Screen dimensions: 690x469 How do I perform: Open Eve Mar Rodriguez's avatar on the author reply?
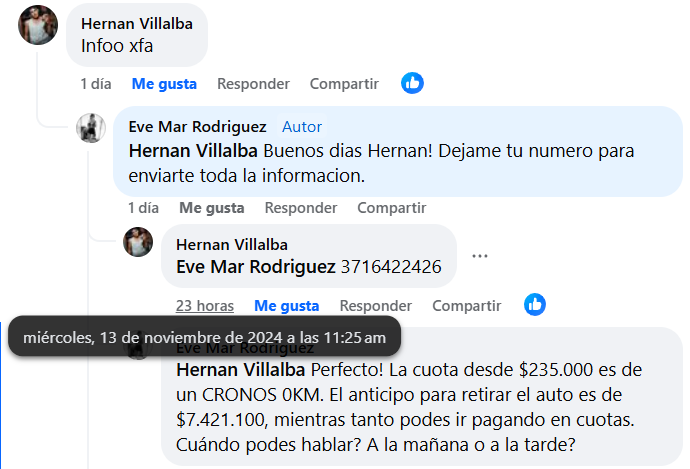(x=91, y=128)
